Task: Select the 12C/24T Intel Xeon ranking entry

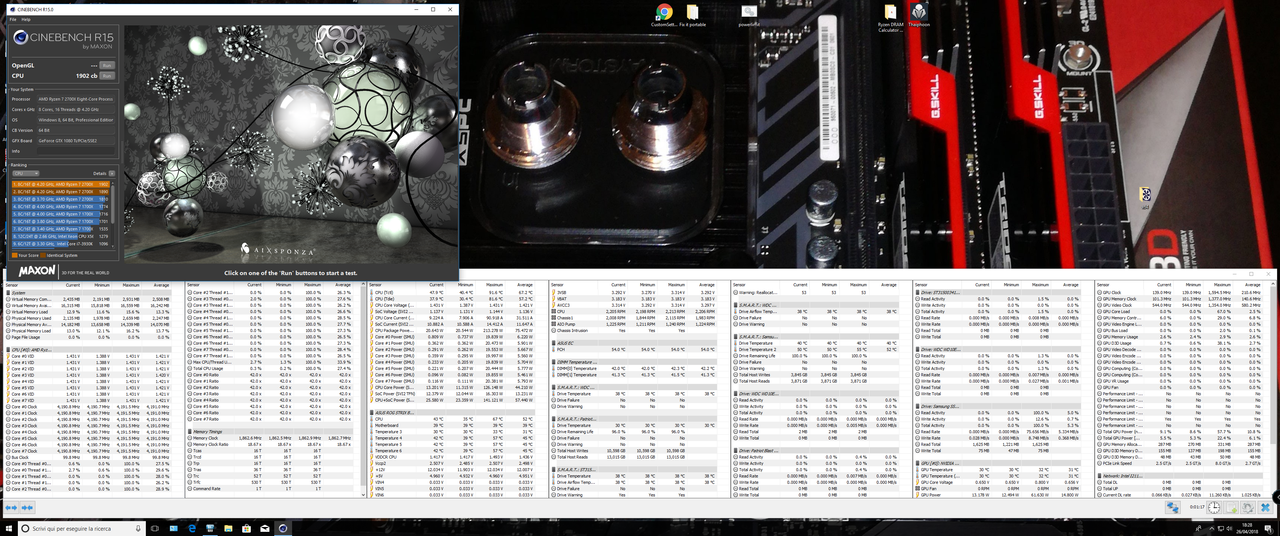Action: [x=60, y=234]
